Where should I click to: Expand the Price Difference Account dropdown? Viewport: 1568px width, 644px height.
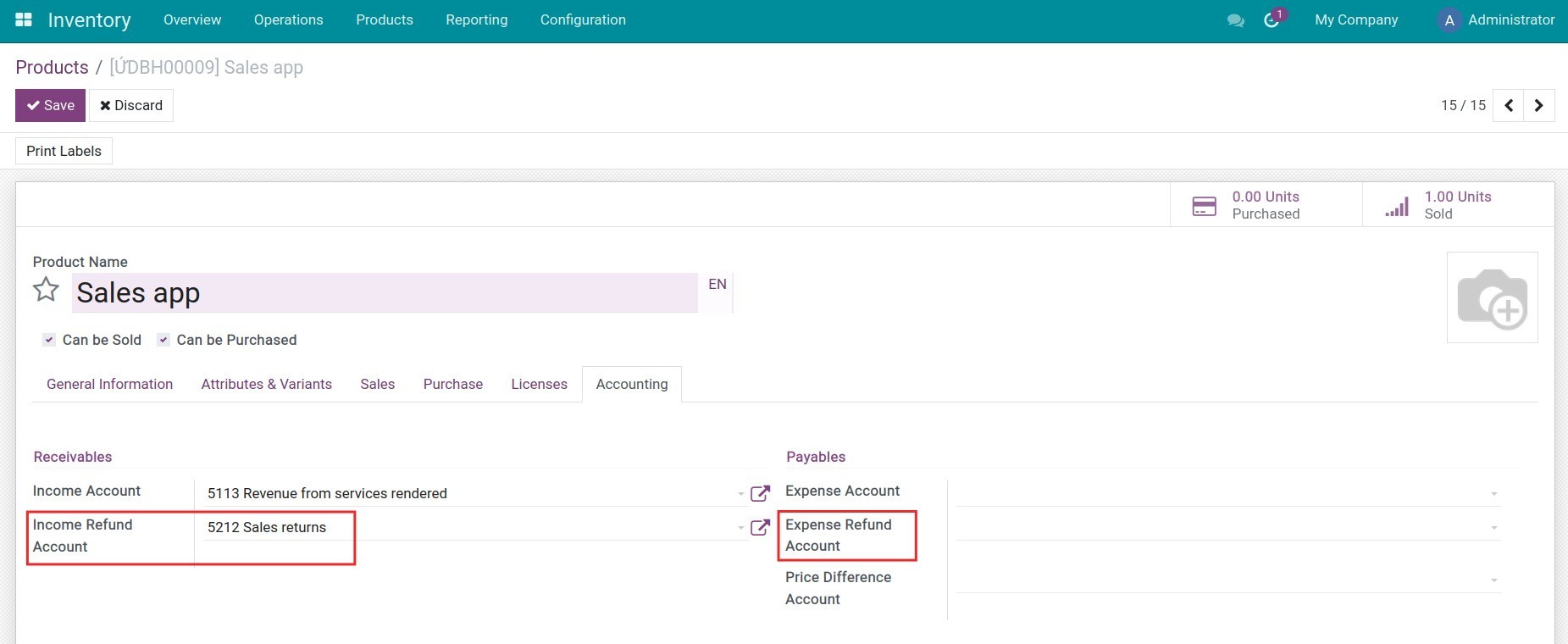point(1493,580)
